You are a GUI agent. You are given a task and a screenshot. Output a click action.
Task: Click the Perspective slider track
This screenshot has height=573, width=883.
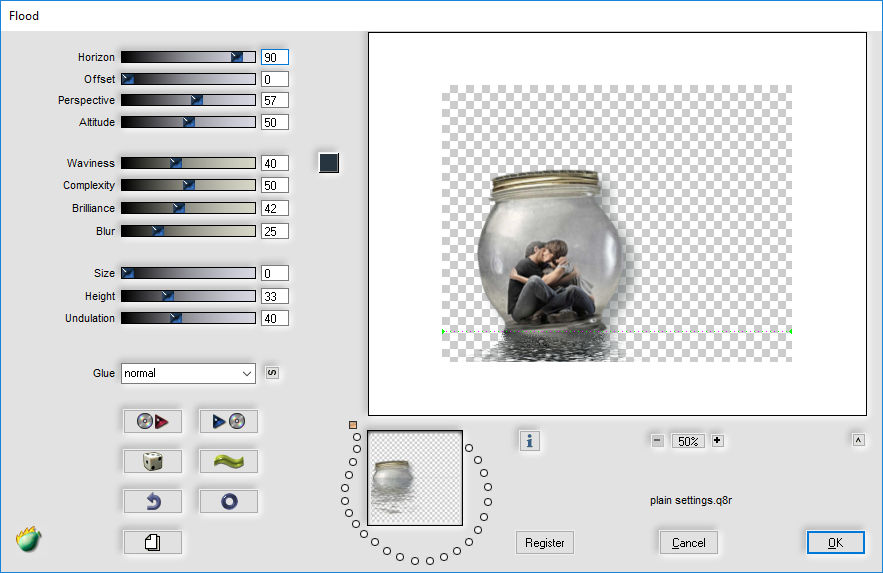click(188, 100)
